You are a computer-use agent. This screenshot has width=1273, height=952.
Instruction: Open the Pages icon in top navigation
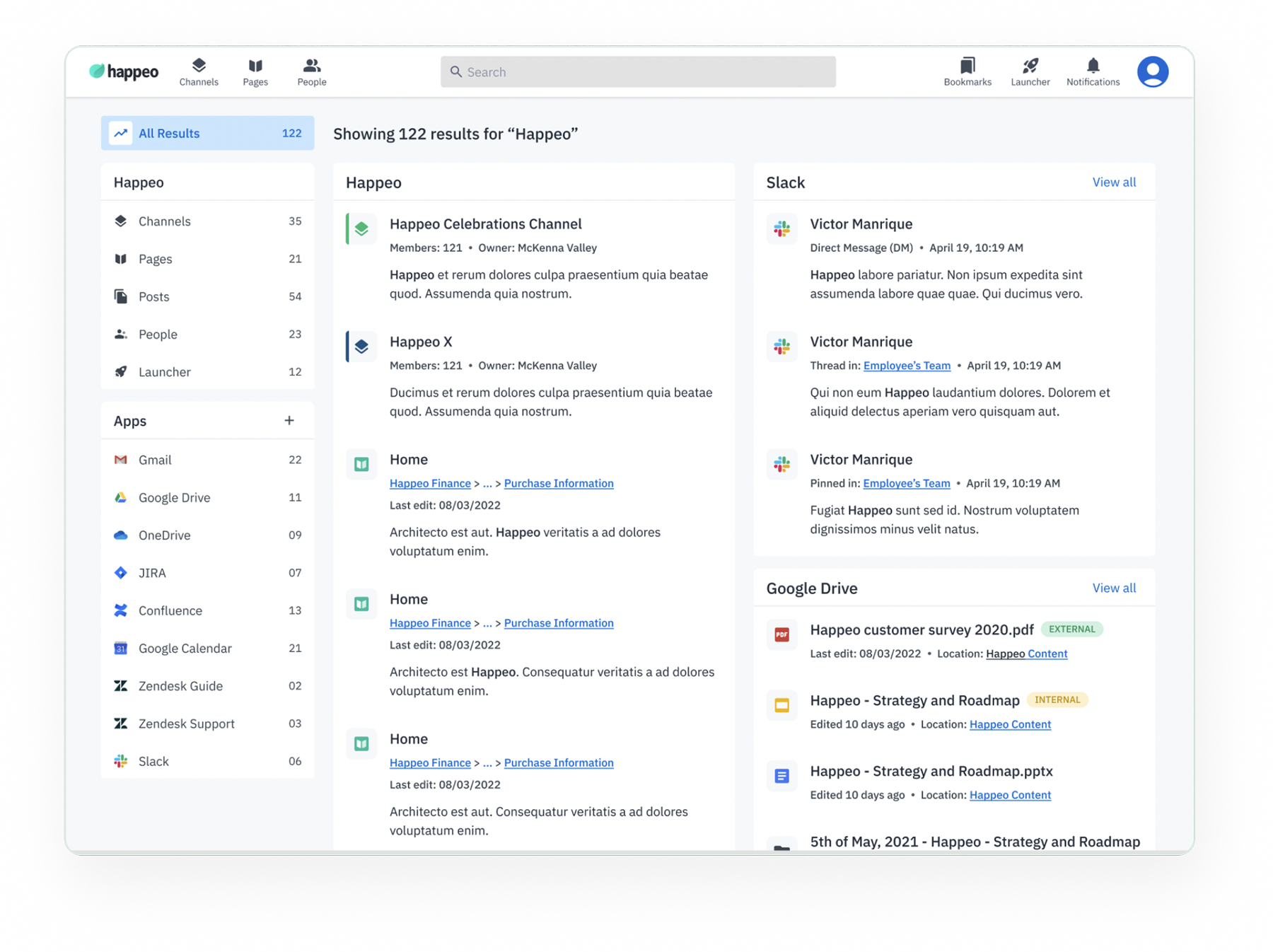tap(255, 71)
